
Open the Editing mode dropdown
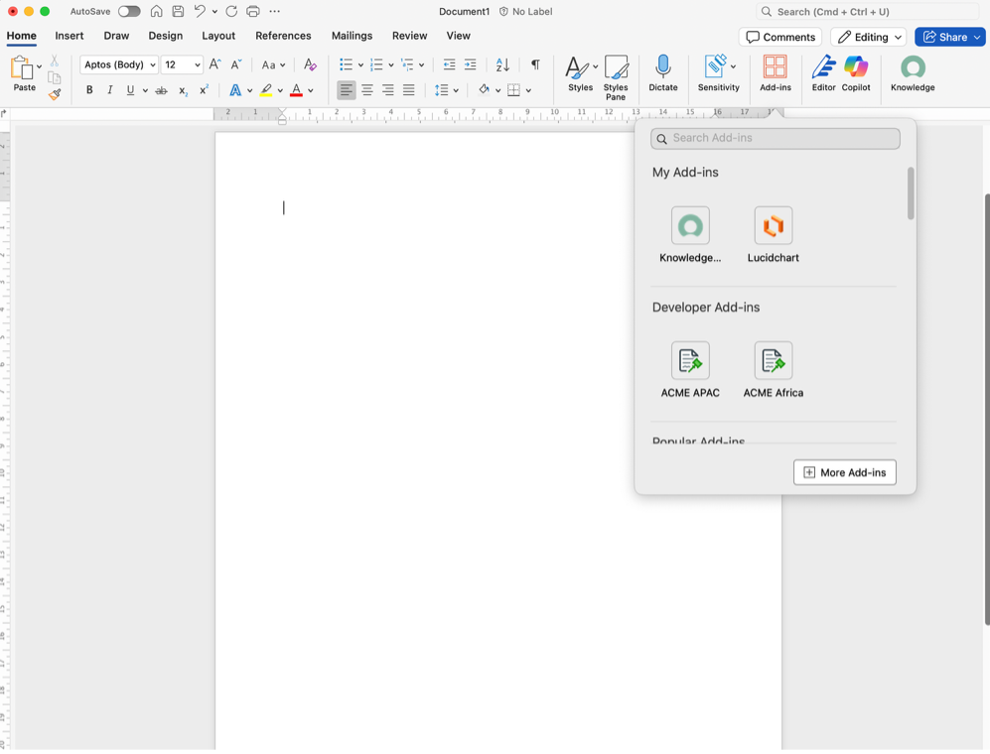[868, 36]
